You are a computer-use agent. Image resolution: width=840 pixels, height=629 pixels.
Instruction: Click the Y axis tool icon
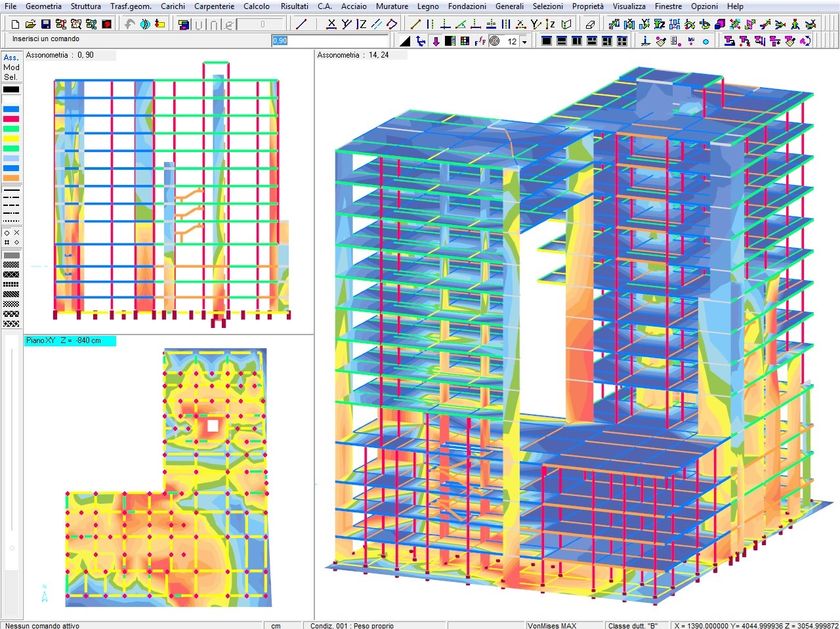(x=347, y=24)
